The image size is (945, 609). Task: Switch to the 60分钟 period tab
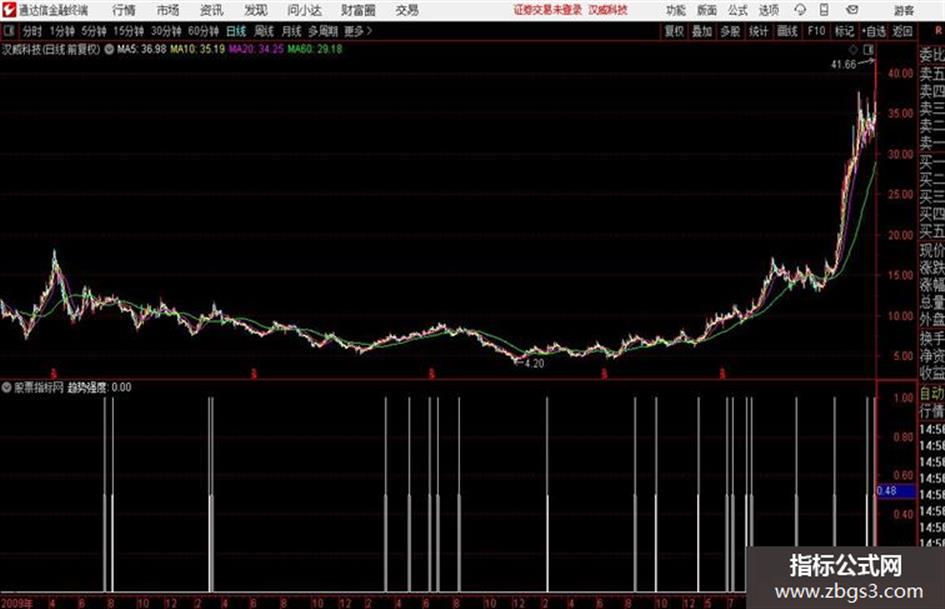(203, 31)
